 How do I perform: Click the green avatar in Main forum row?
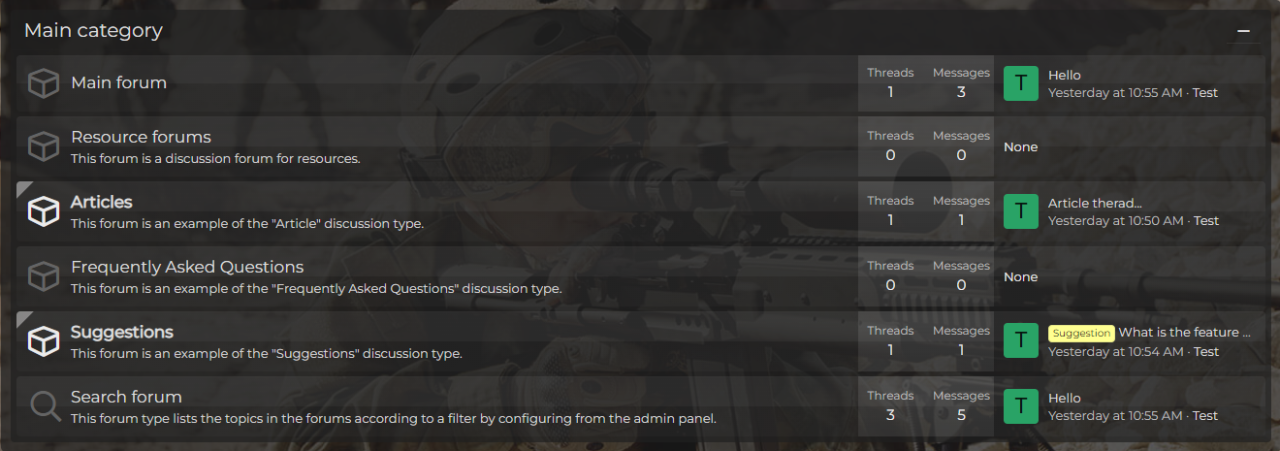(x=1020, y=83)
